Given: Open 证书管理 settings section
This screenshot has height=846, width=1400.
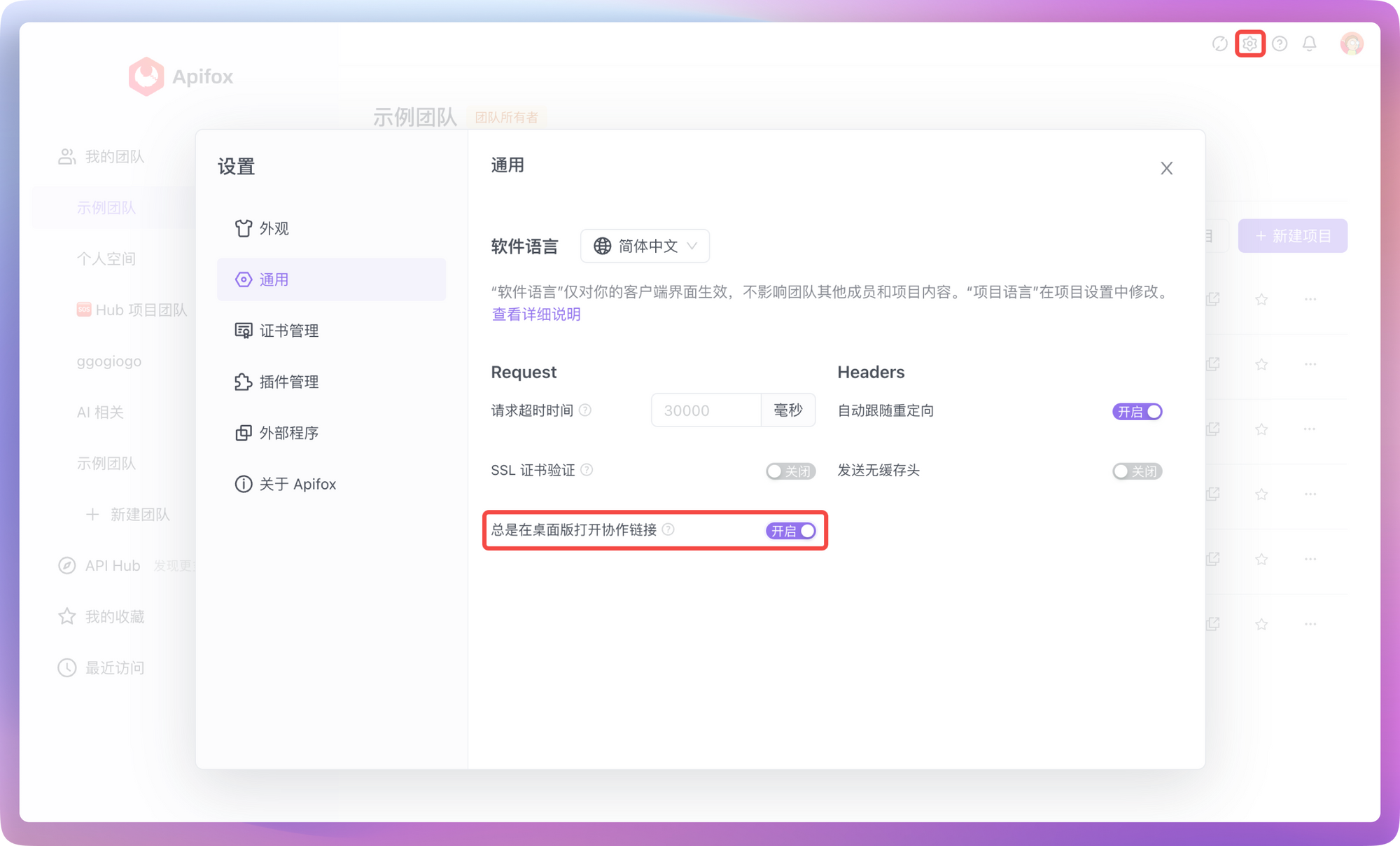Looking at the screenshot, I should pos(331,331).
